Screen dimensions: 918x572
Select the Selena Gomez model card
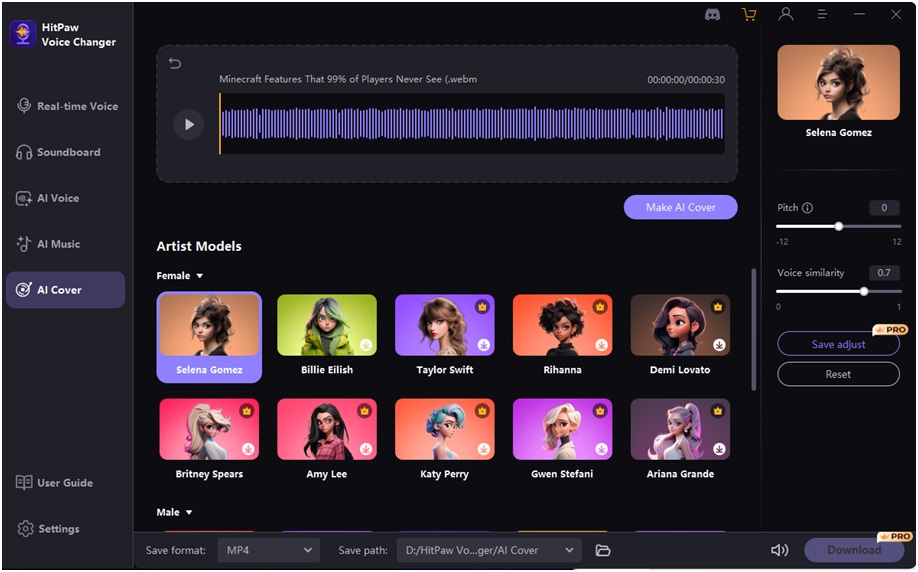(x=209, y=337)
